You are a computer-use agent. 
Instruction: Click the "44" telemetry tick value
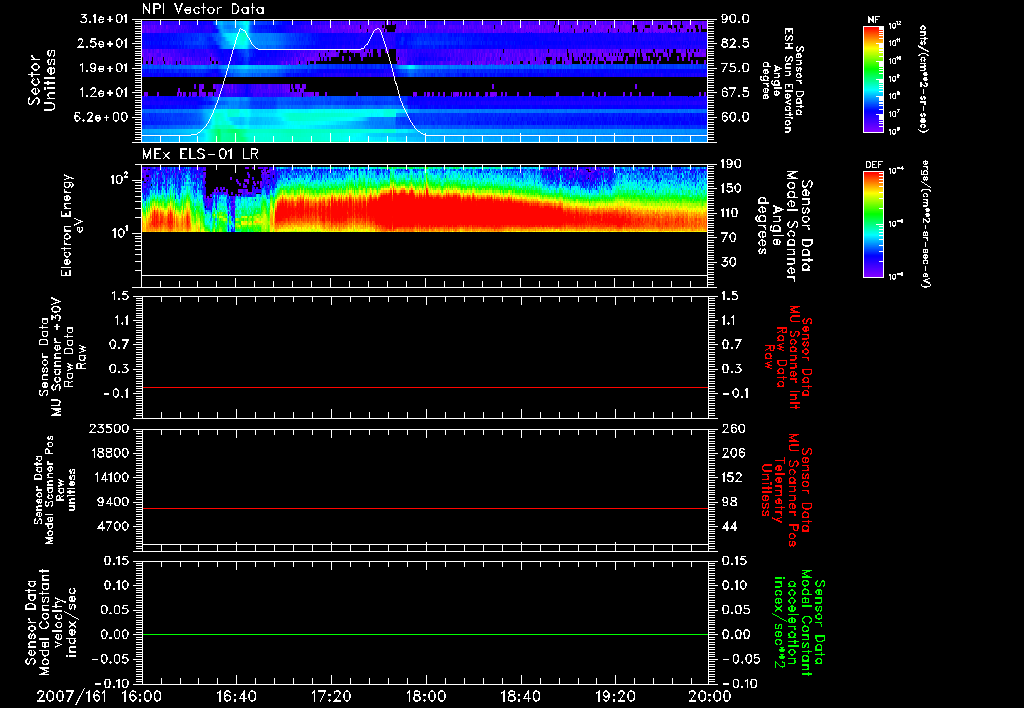click(729, 526)
